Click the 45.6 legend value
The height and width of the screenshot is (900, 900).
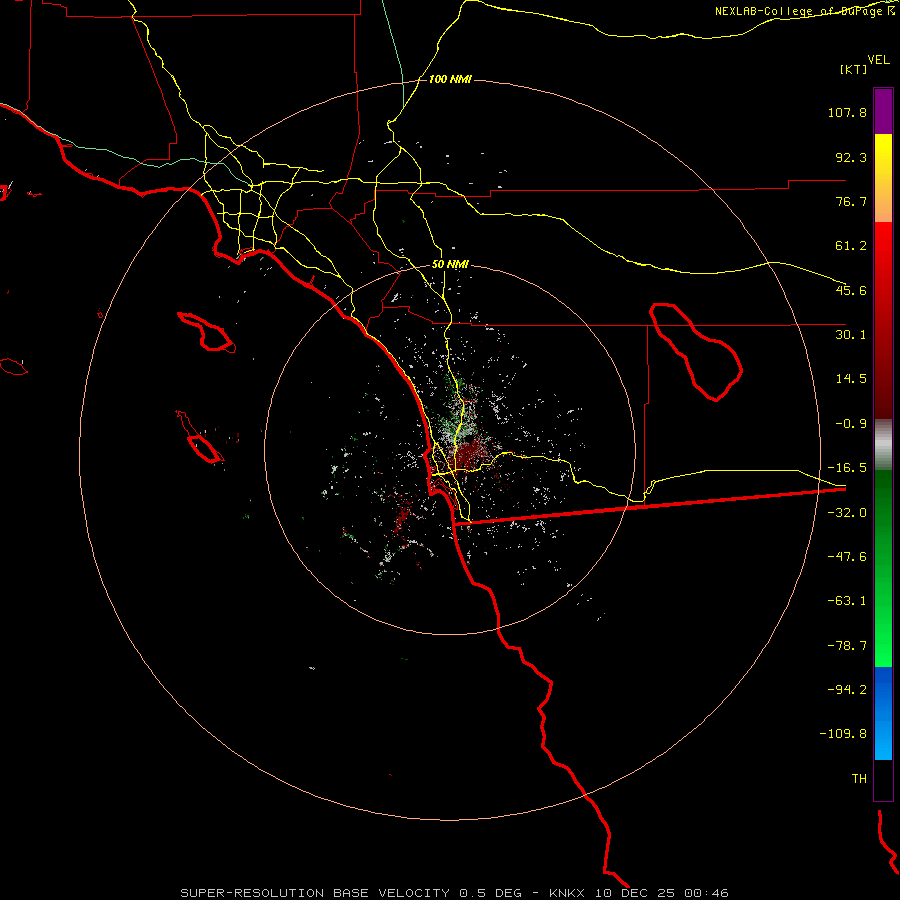[x=851, y=290]
